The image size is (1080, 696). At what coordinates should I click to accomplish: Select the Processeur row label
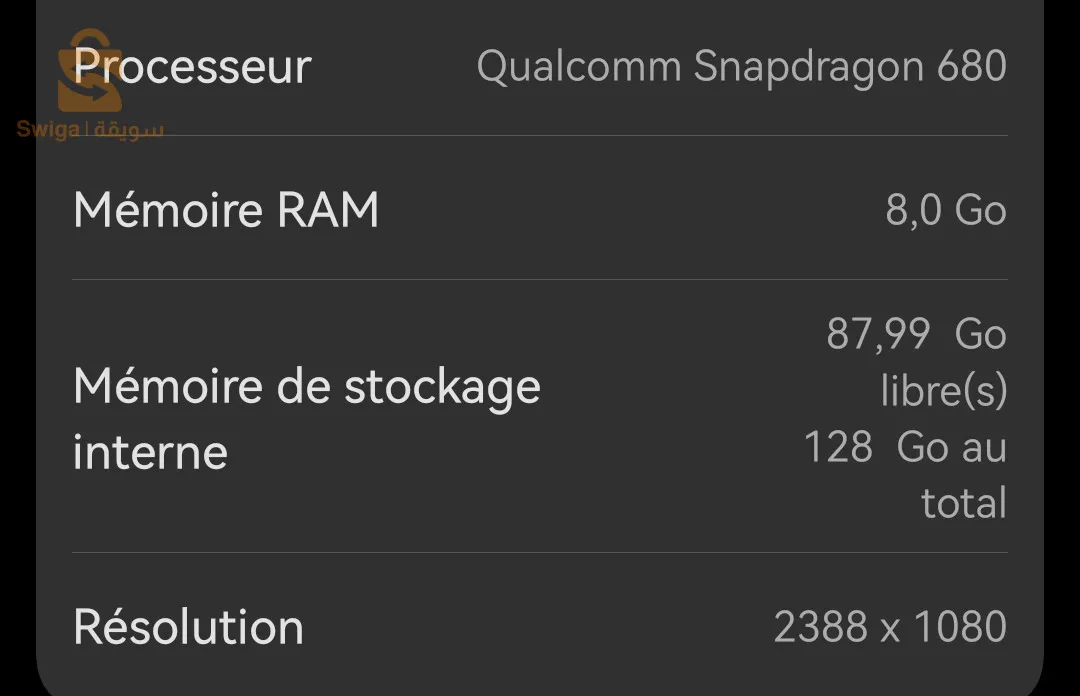pyautogui.click(x=193, y=67)
